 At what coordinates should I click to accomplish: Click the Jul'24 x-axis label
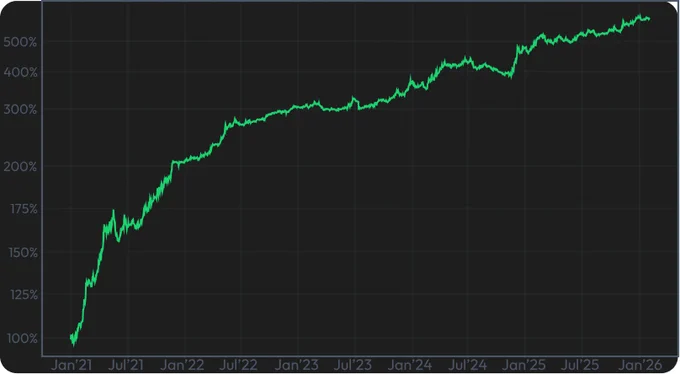[x=467, y=364]
